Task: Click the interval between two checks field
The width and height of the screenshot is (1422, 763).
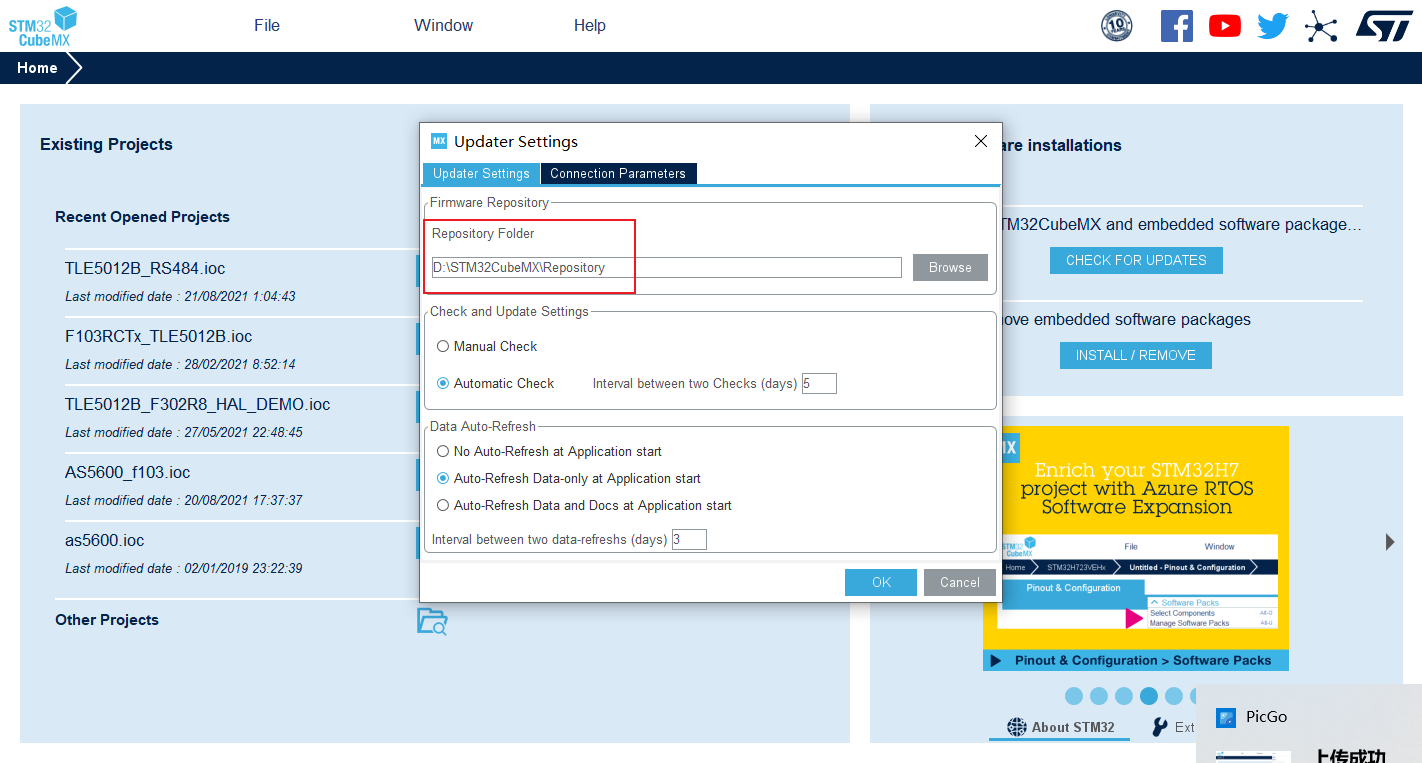Action: 819,384
